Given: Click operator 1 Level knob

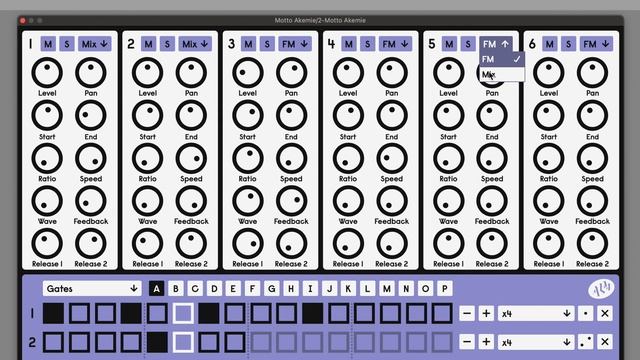Looking at the screenshot, I should (47, 73).
